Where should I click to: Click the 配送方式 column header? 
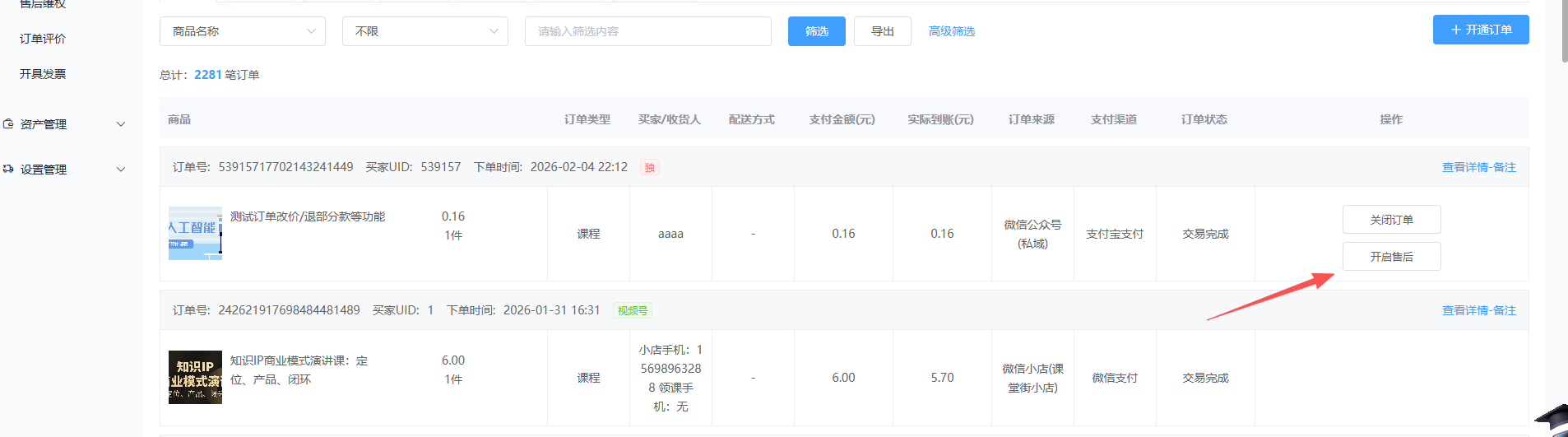pos(752,119)
